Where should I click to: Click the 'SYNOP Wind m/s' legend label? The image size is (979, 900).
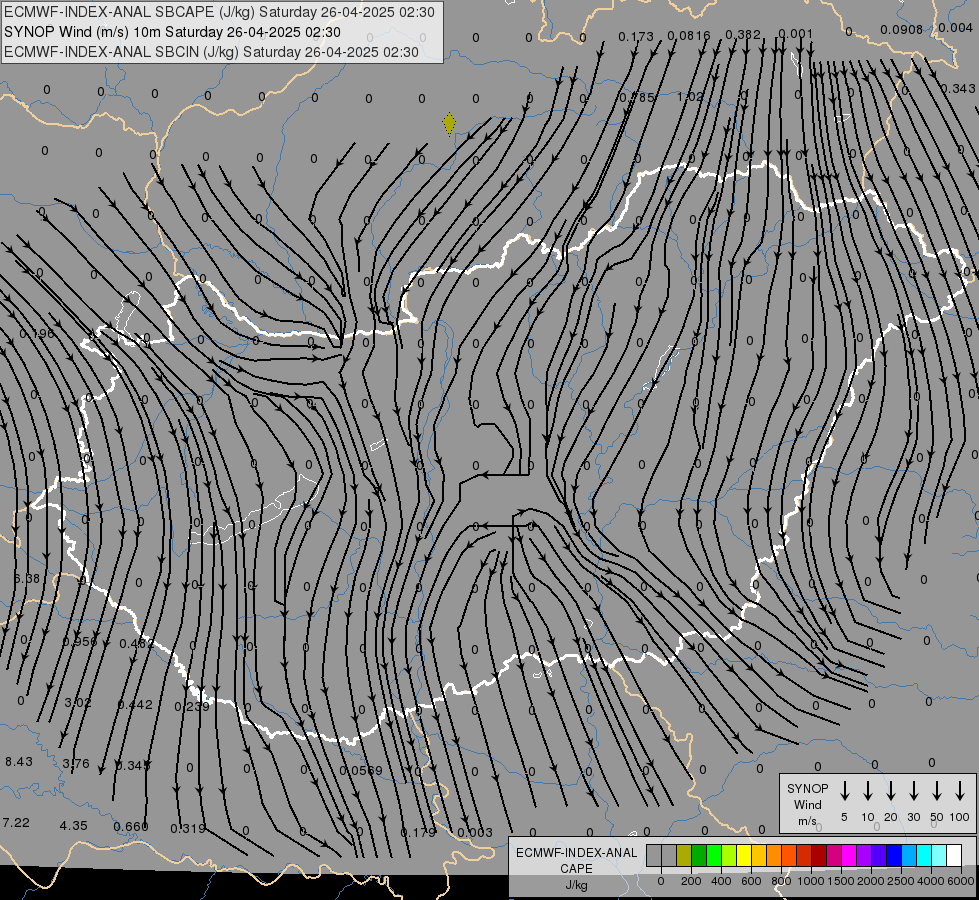tap(807, 804)
